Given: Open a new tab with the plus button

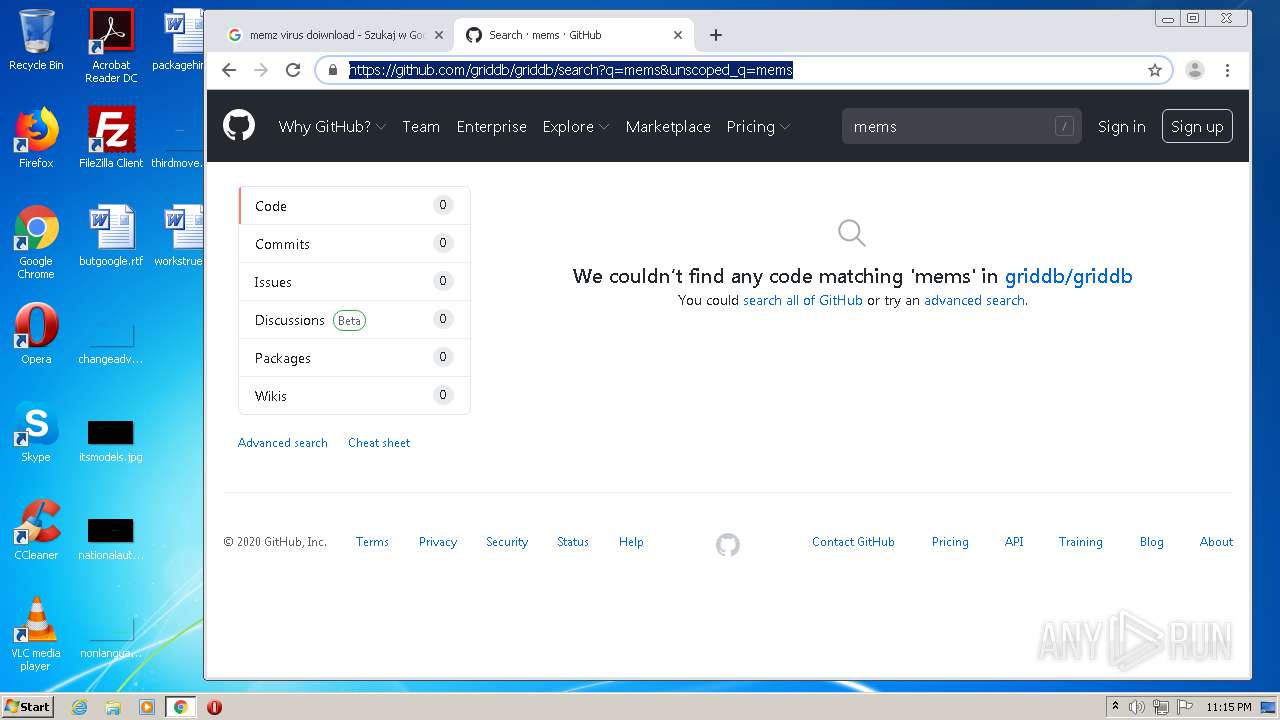Looking at the screenshot, I should click(x=716, y=35).
